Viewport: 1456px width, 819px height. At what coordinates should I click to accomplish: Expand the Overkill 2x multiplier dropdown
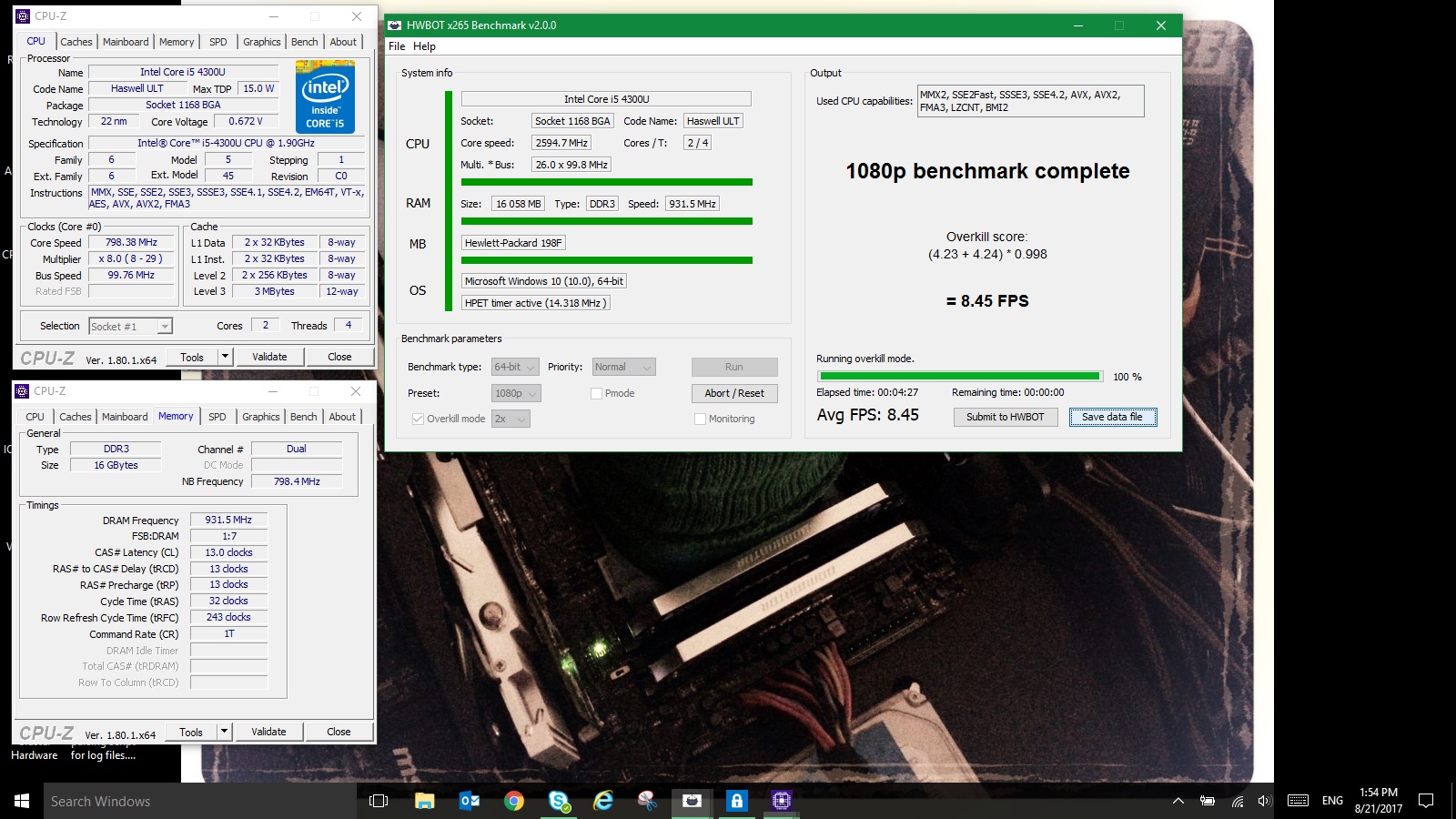pos(511,420)
